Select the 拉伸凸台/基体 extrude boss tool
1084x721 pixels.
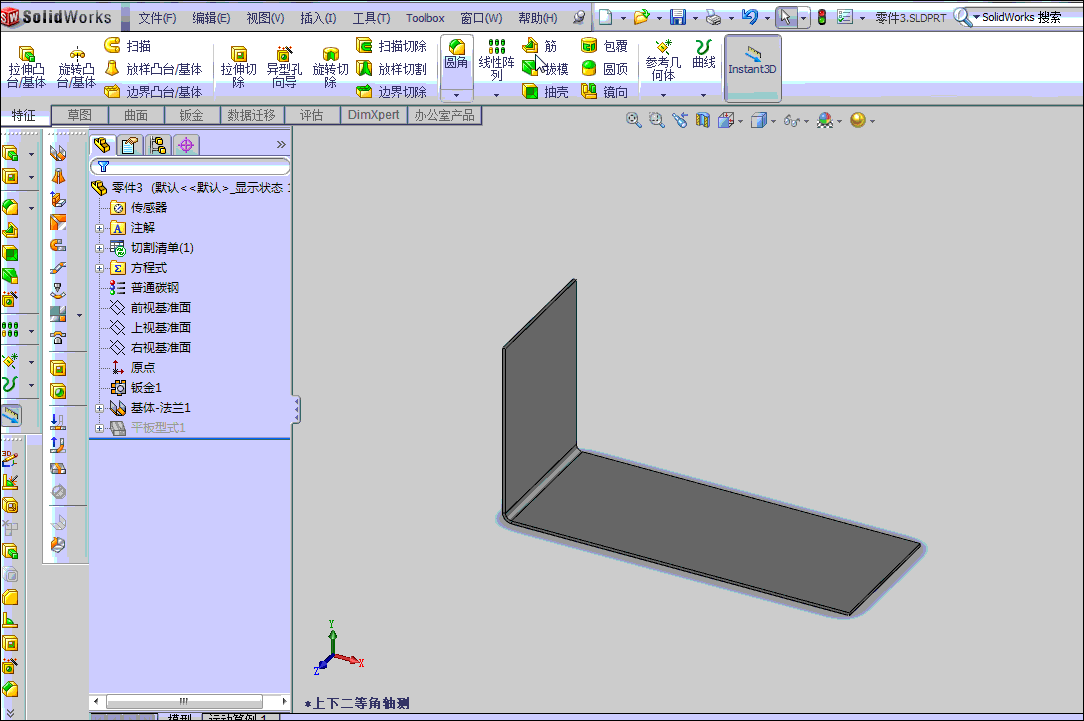tap(26, 67)
